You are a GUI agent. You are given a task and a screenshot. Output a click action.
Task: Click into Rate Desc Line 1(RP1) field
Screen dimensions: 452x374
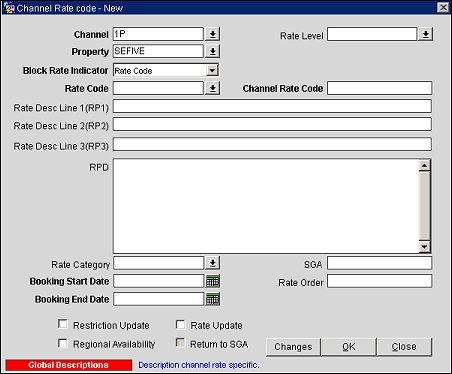pyautogui.click(x=272, y=106)
